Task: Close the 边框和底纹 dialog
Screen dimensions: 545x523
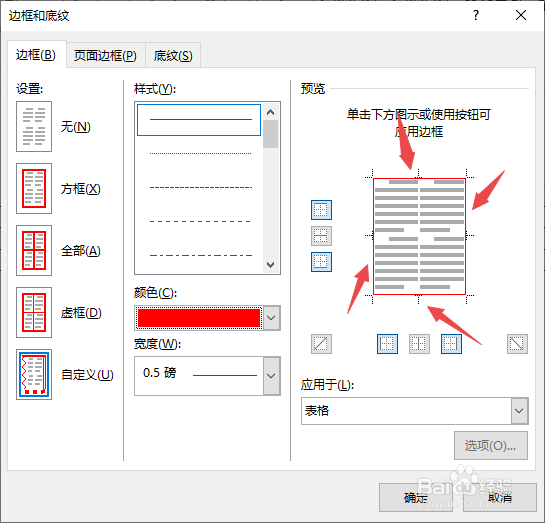Action: point(521,15)
